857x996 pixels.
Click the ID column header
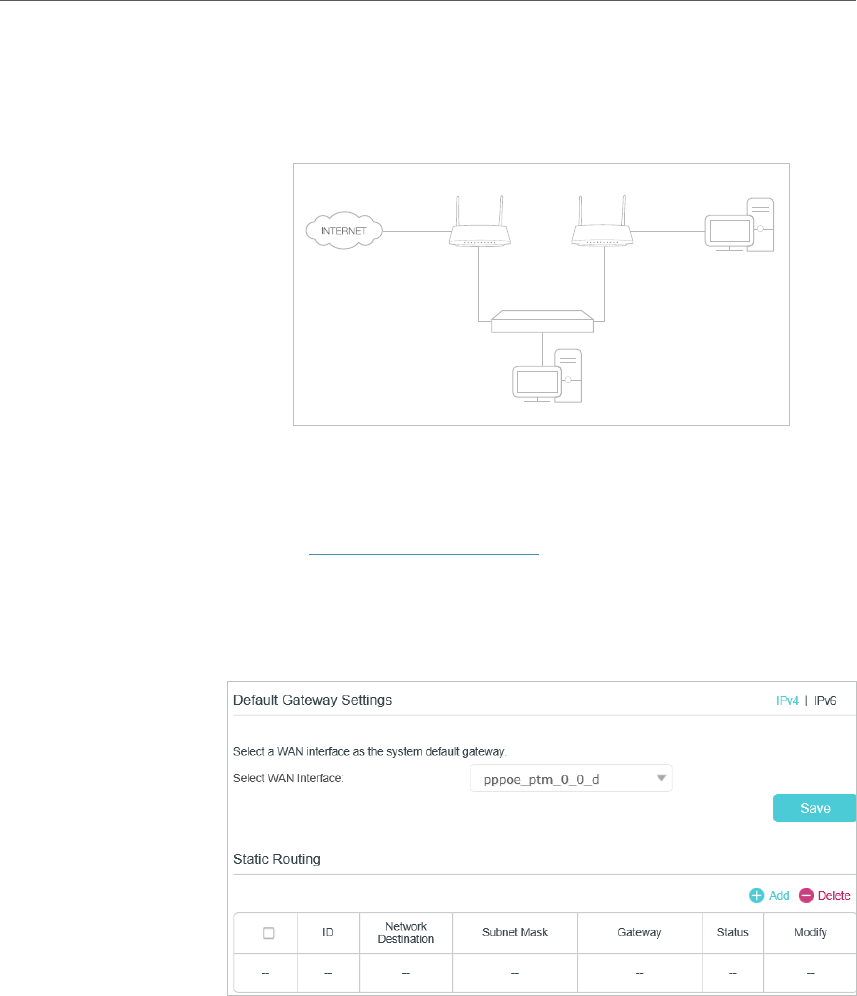click(328, 932)
